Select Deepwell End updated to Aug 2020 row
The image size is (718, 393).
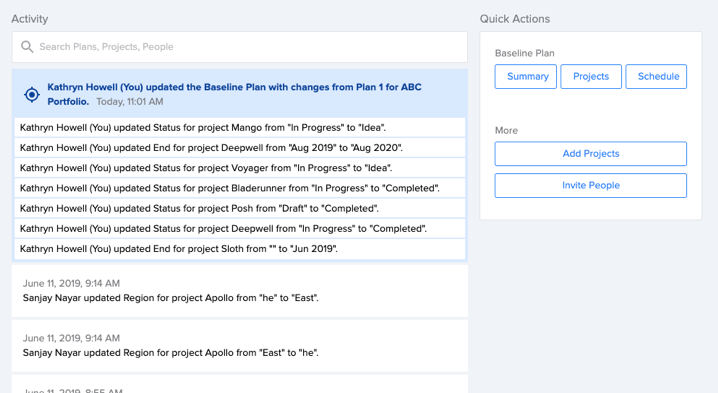(239, 148)
